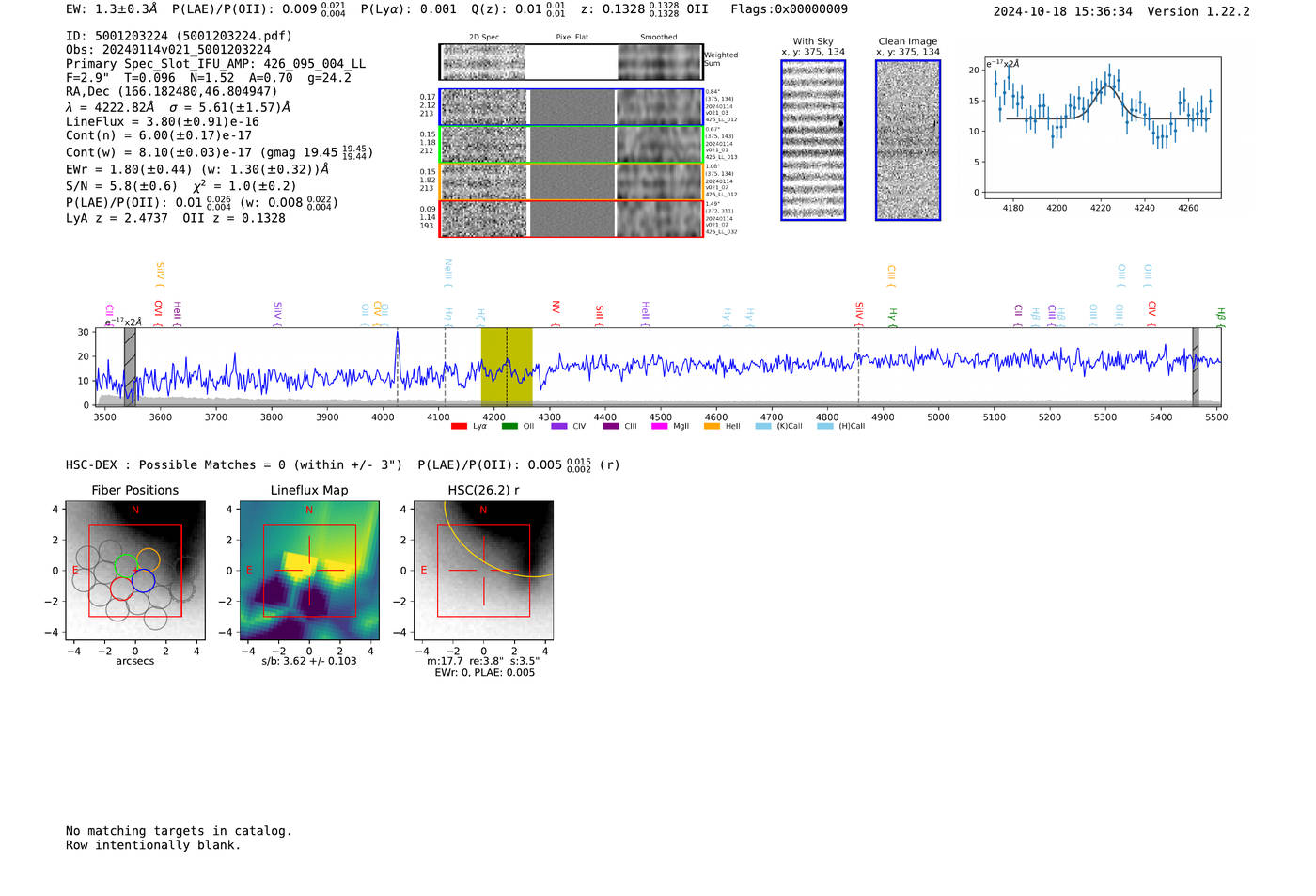This screenshot has width=1316, height=896.
Task: Click the Flags:0x00000009 header text
Action: coord(789,9)
